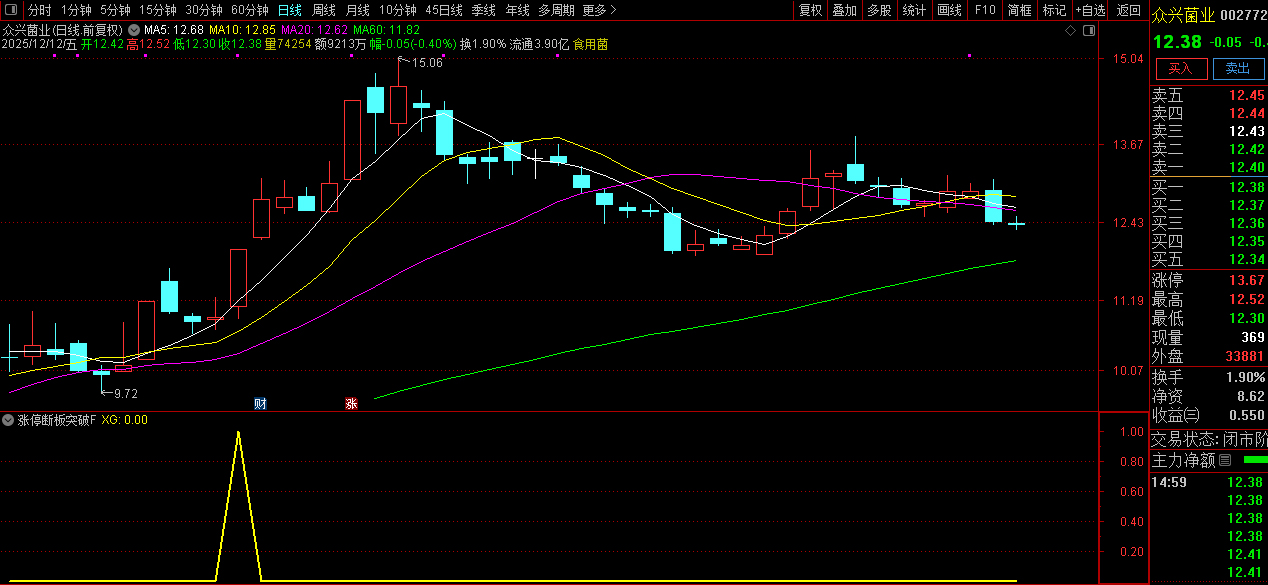
Task: Click the red 买入 buy button
Action: [x=1181, y=68]
